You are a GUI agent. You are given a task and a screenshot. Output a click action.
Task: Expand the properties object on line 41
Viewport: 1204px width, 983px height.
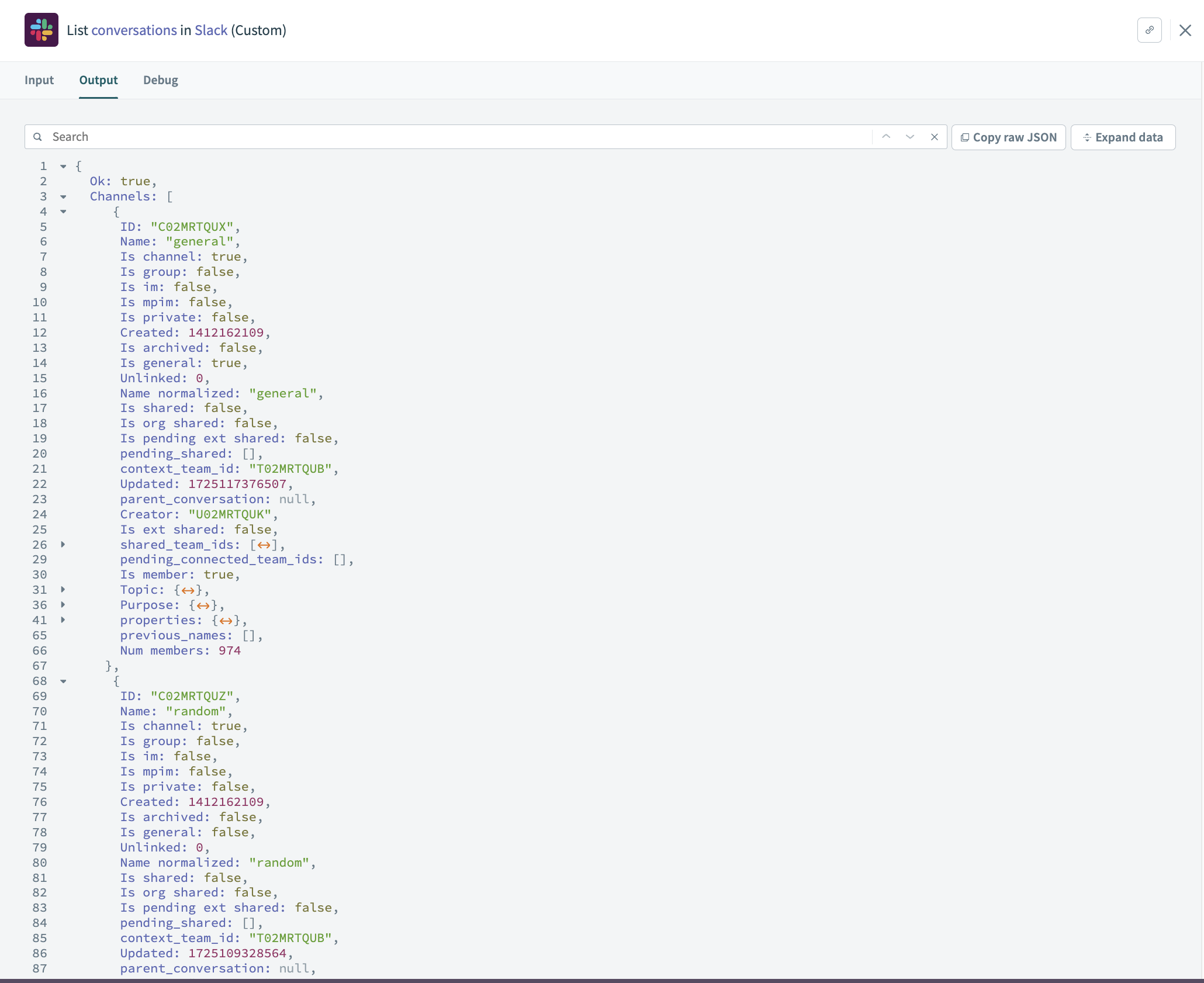pos(63,620)
